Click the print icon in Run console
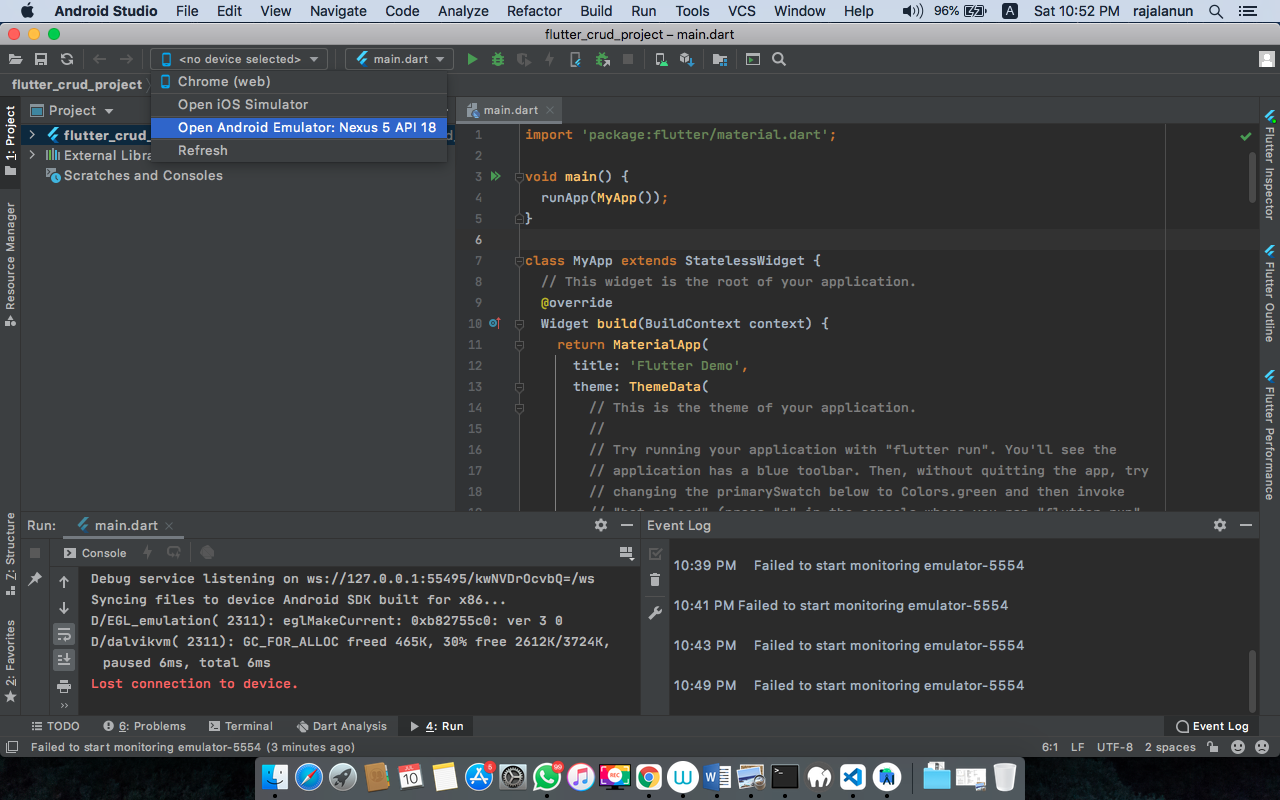This screenshot has height=800, width=1280. tap(64, 686)
